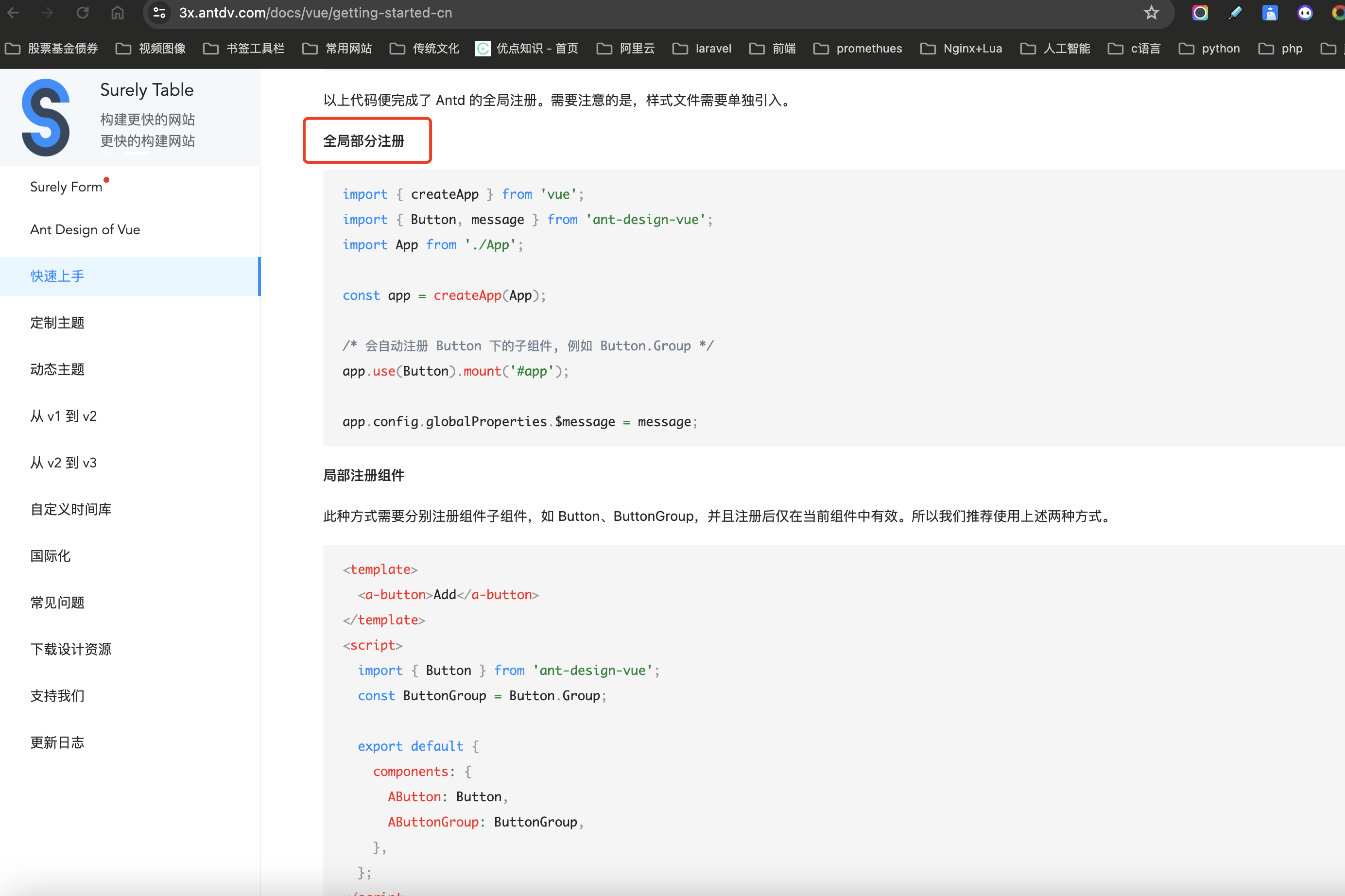This screenshot has height=896, width=1345.
Task: Open site information icon in address bar
Action: point(159,13)
